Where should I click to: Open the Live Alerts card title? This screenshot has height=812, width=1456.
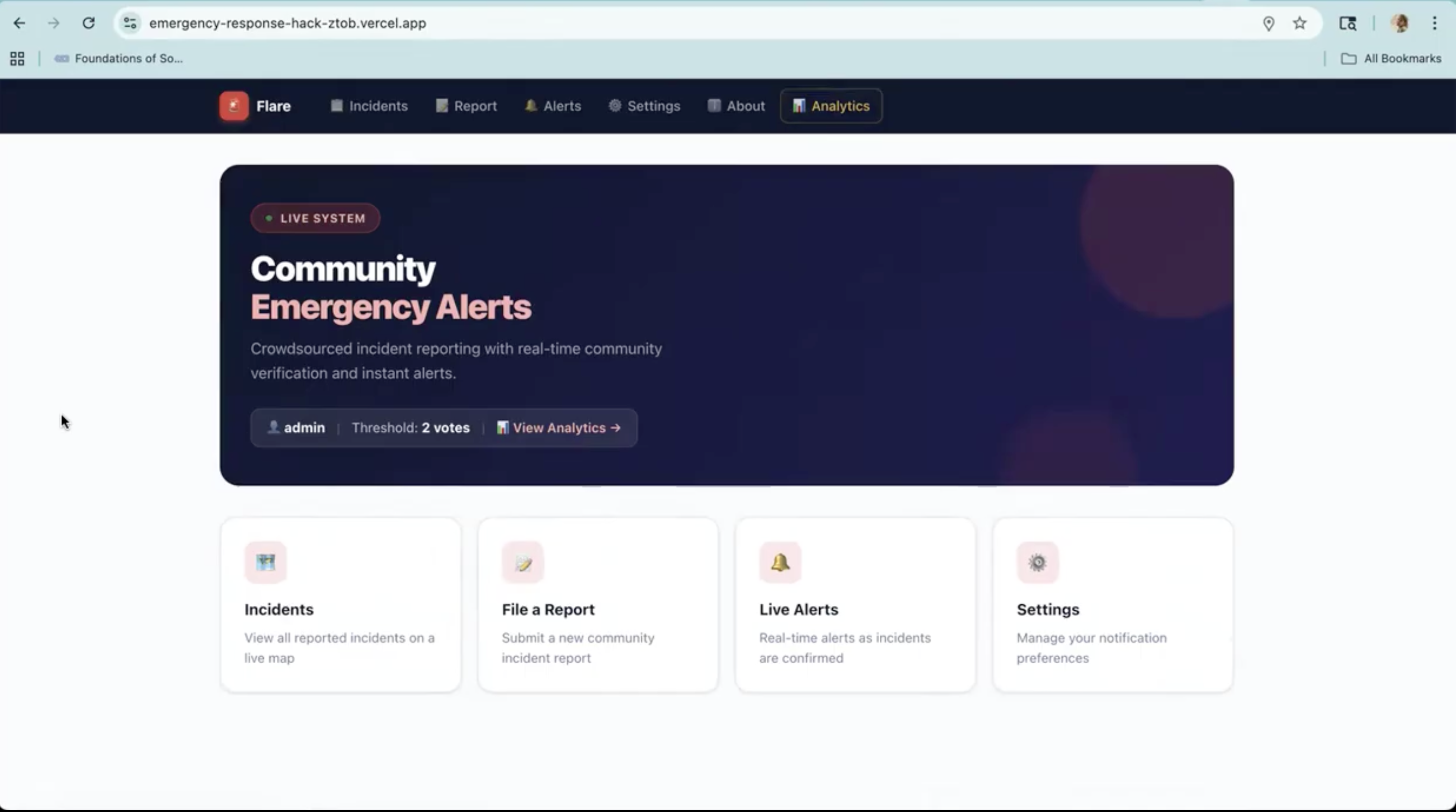798,609
